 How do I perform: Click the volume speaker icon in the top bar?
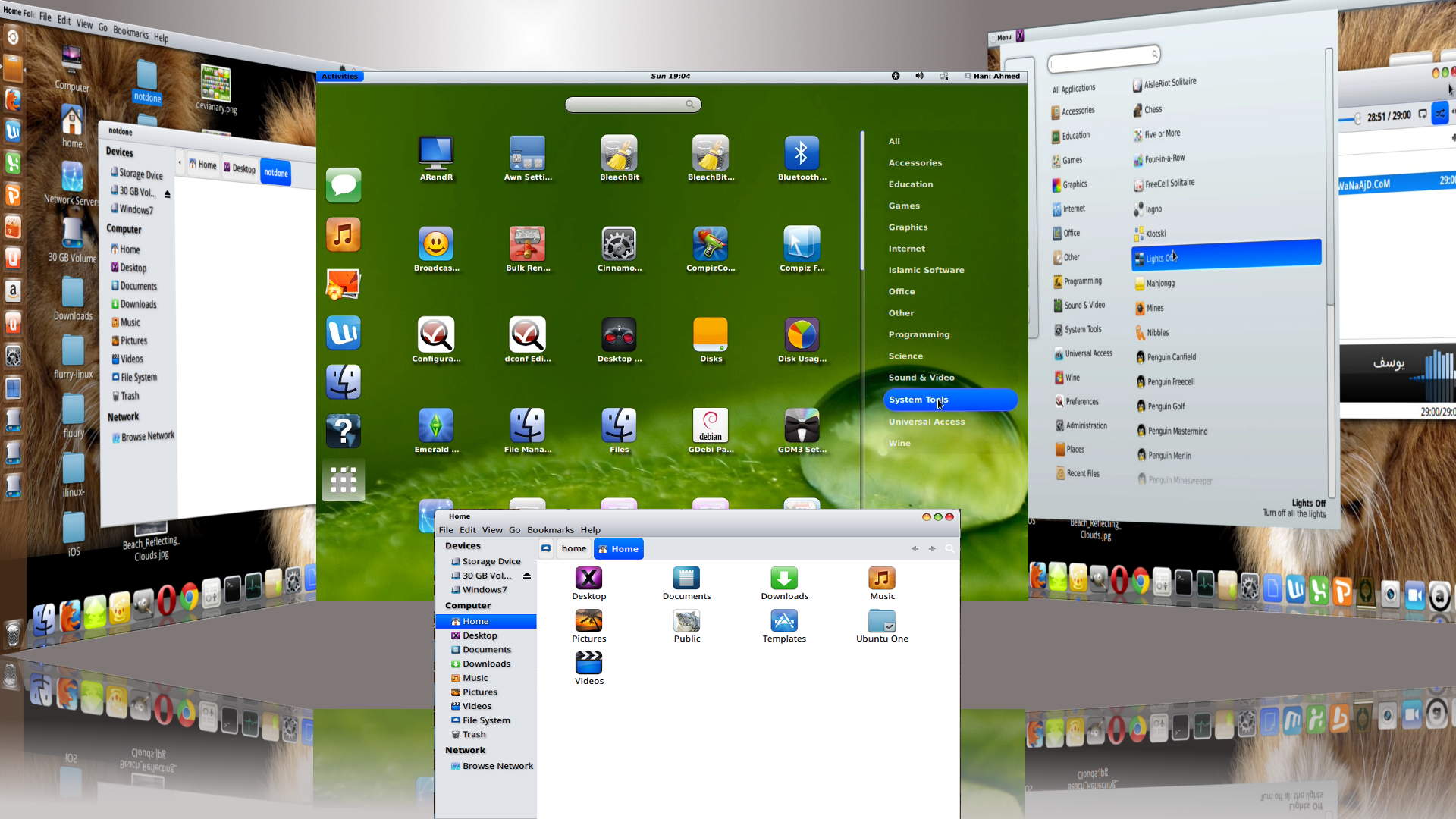click(919, 76)
